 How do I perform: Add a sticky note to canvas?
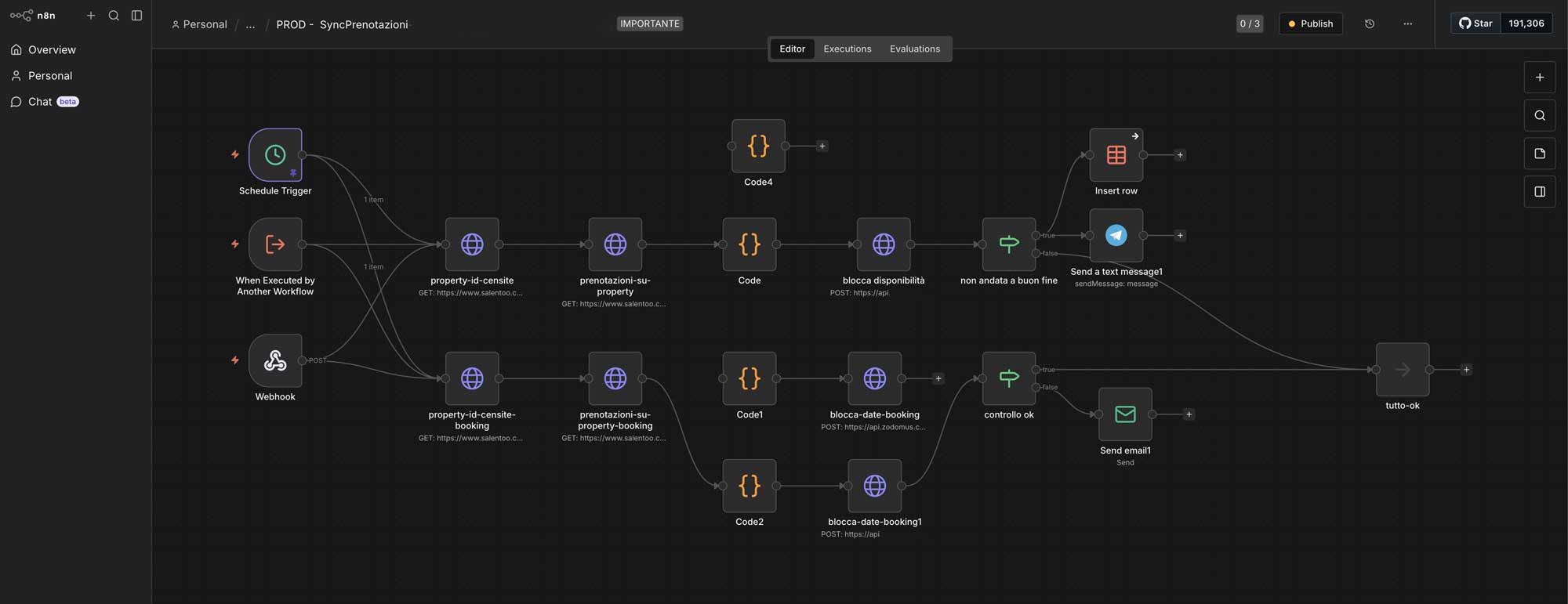1540,154
